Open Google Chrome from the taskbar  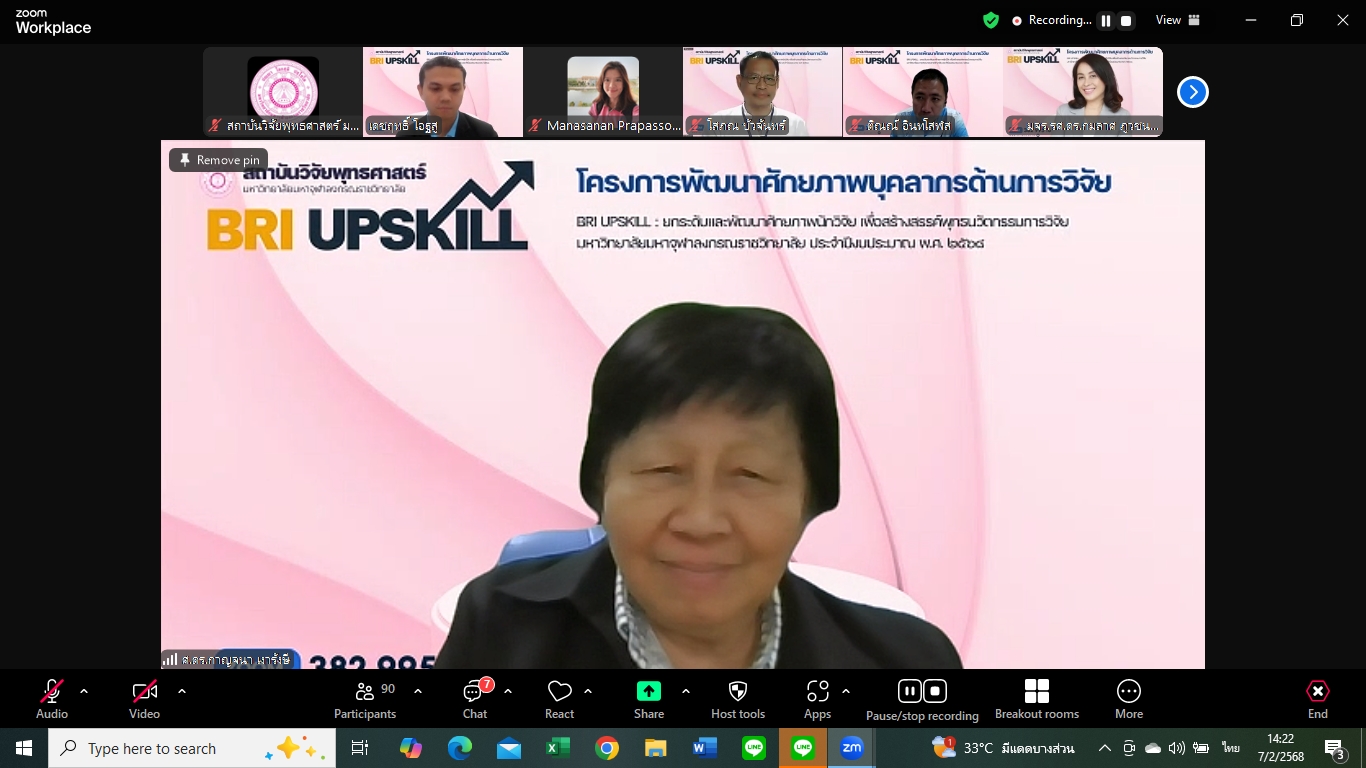tap(607, 748)
